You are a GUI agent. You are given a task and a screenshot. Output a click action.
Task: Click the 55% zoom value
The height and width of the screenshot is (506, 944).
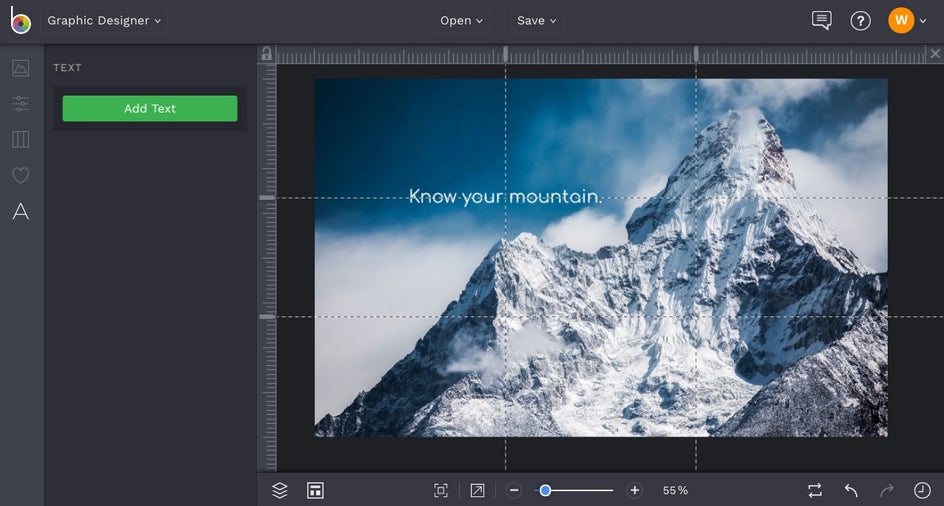(675, 490)
